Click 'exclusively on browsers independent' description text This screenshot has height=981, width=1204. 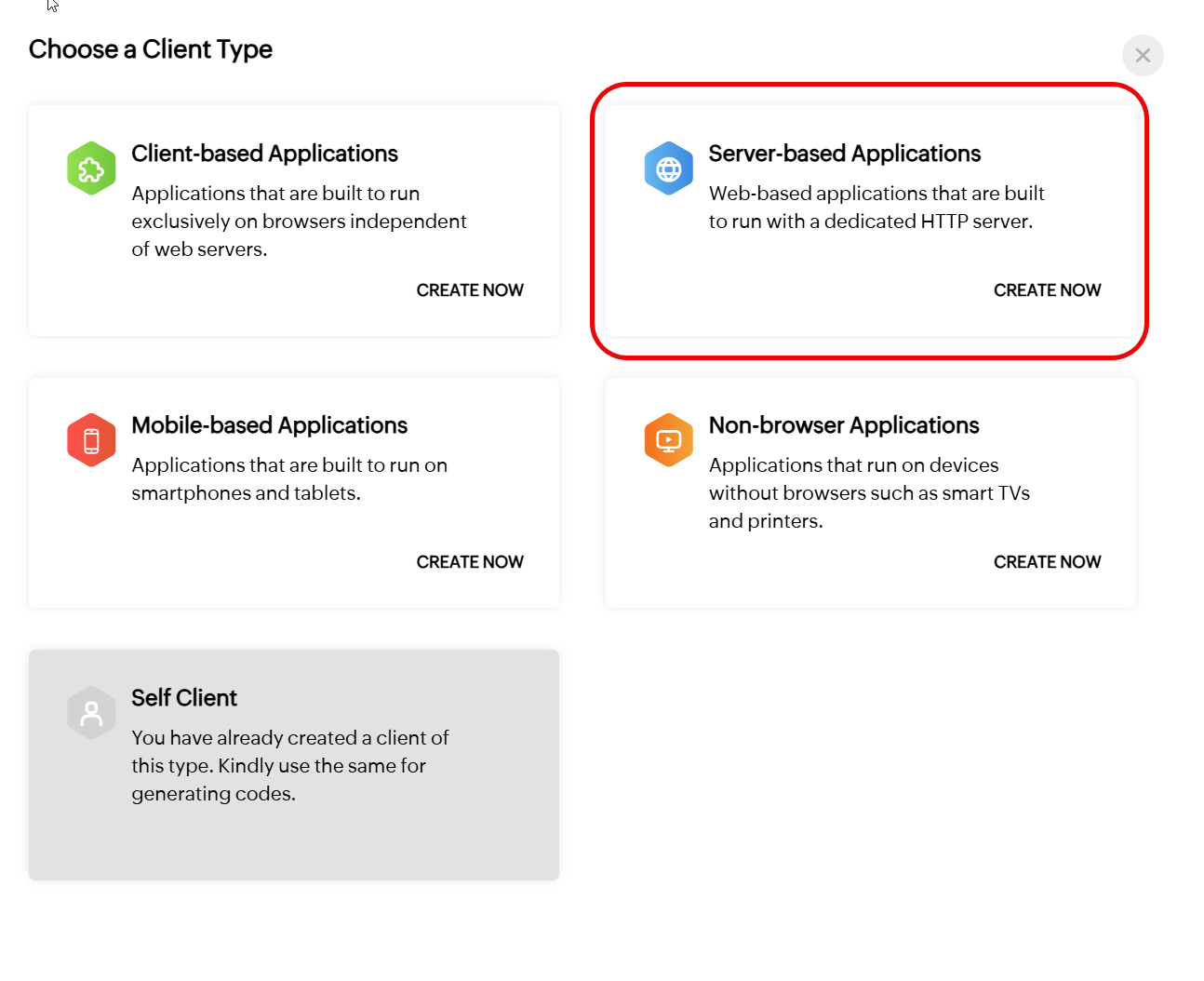coord(299,222)
